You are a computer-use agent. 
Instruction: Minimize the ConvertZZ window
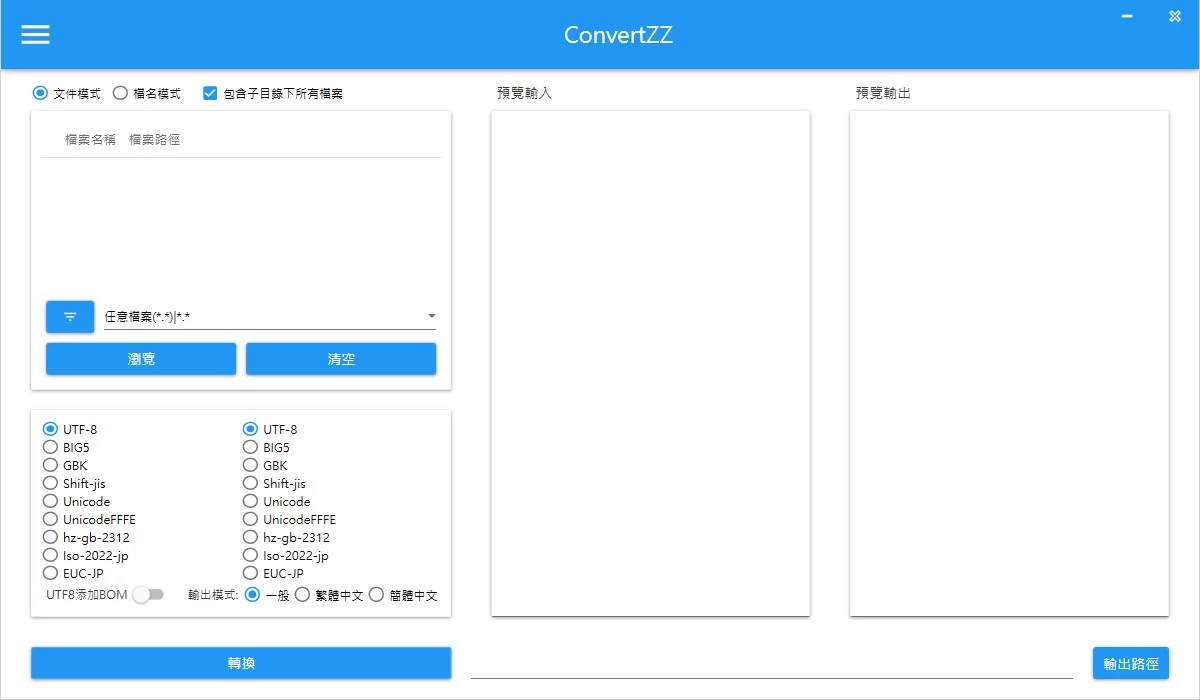pyautogui.click(x=1128, y=16)
